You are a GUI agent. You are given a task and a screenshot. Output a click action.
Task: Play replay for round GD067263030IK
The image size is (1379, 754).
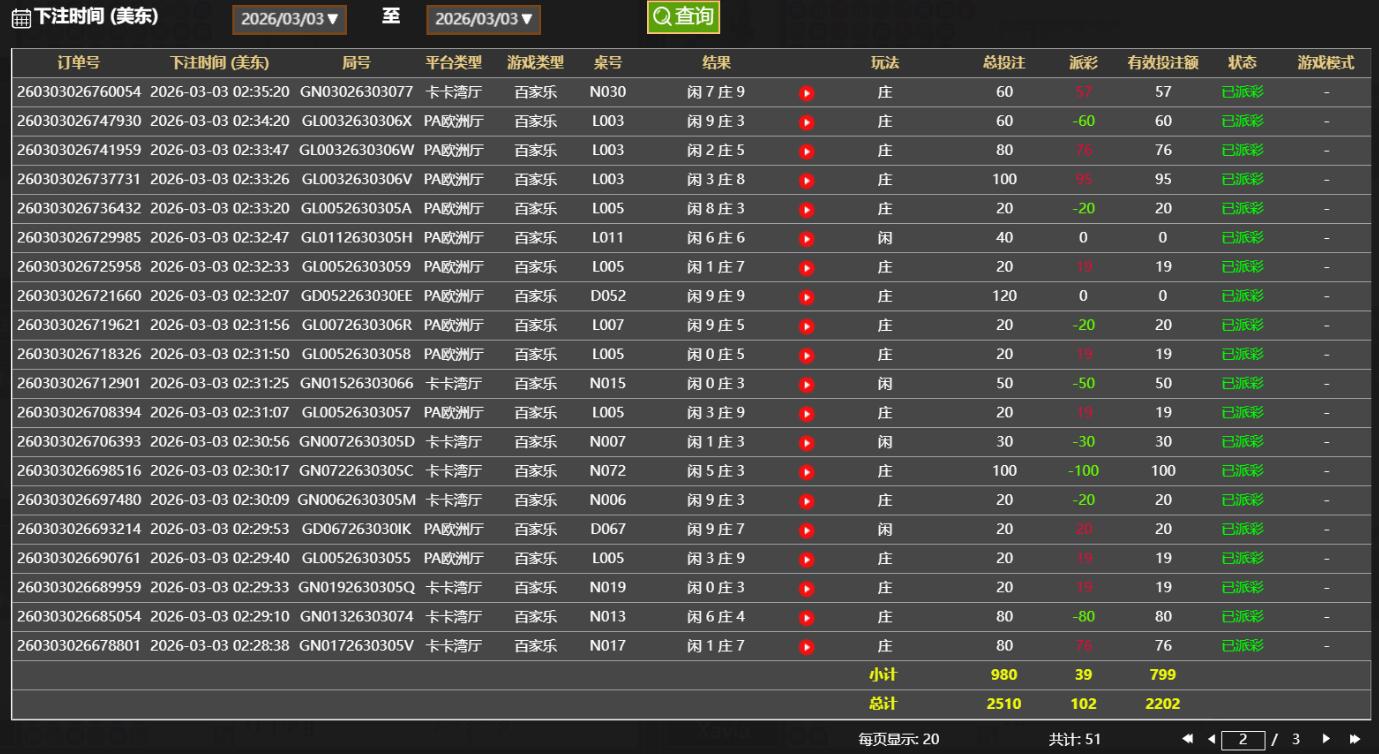(x=806, y=530)
